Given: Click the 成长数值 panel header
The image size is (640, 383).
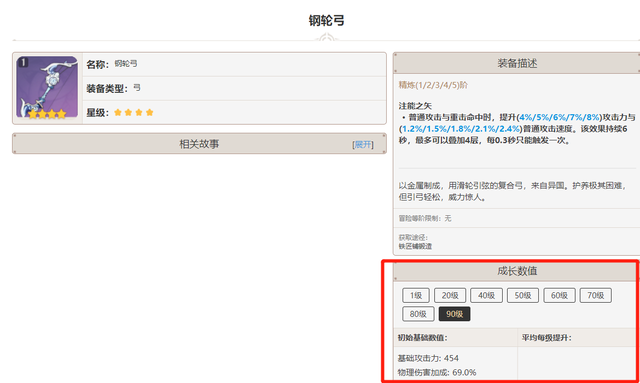Looking at the screenshot, I should pos(517,271).
